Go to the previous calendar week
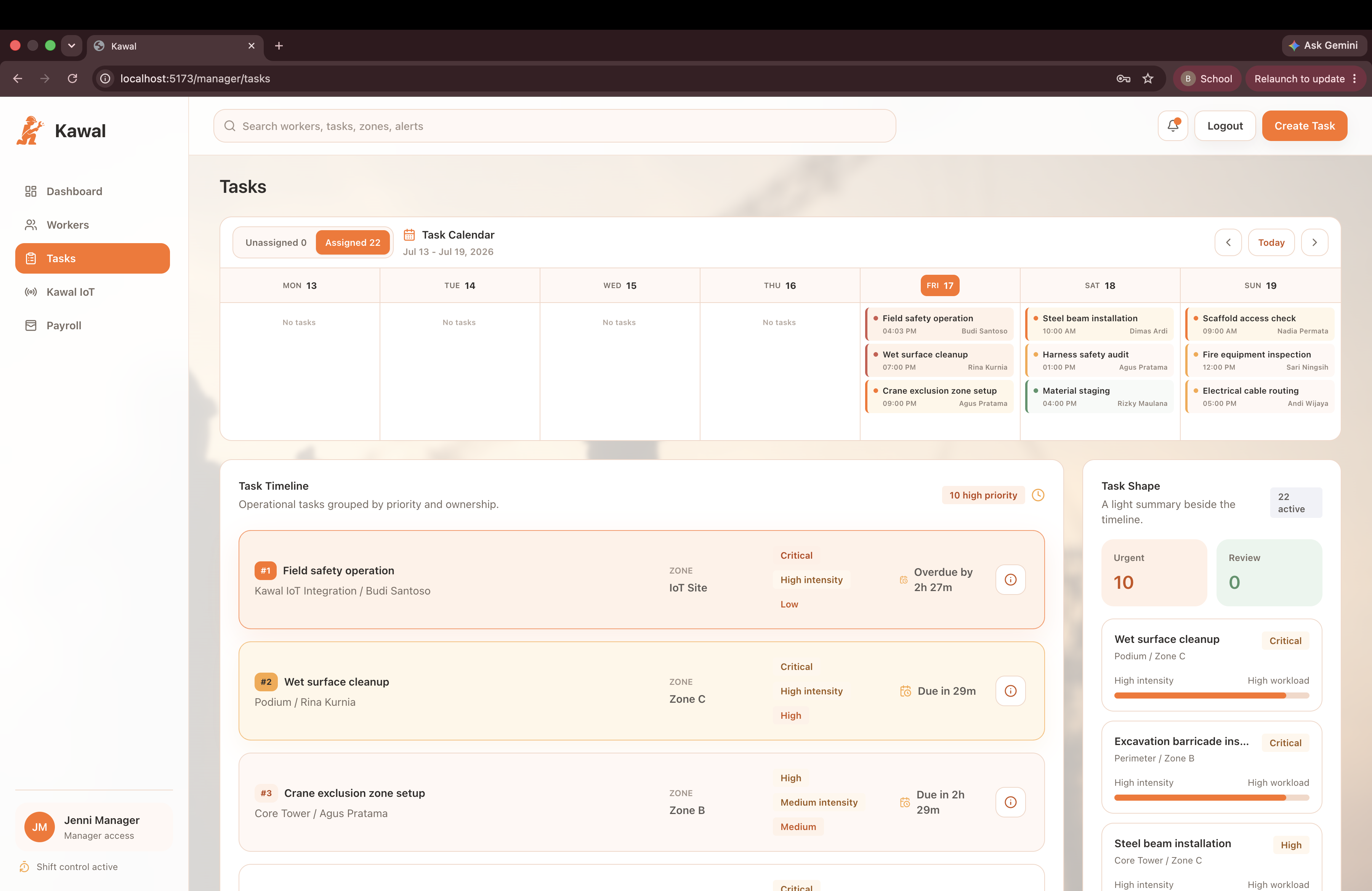Image resolution: width=1372 pixels, height=891 pixels. pos(1228,243)
